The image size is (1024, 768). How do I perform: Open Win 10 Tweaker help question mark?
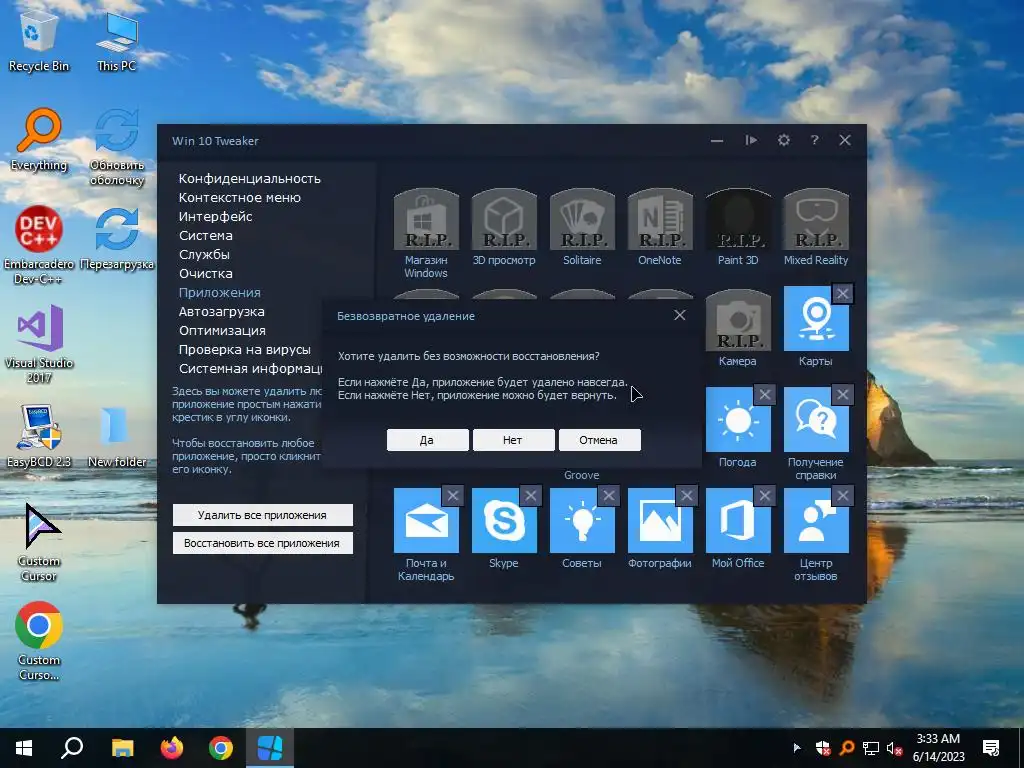click(x=814, y=140)
